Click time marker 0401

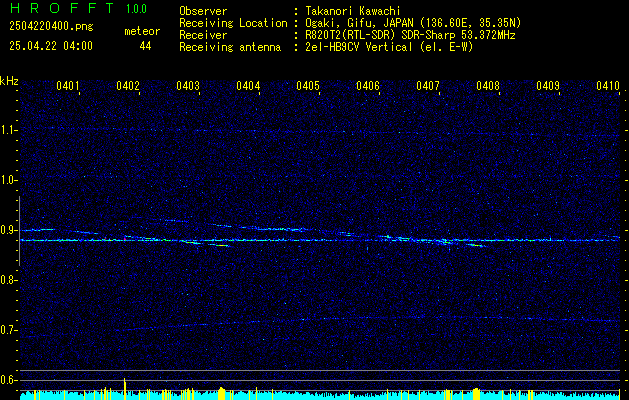pos(67,86)
